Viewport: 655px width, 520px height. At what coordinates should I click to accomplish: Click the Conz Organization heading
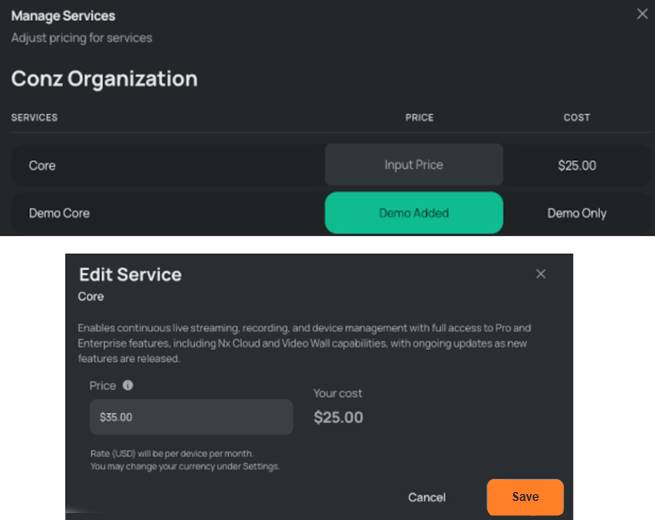click(x=104, y=78)
